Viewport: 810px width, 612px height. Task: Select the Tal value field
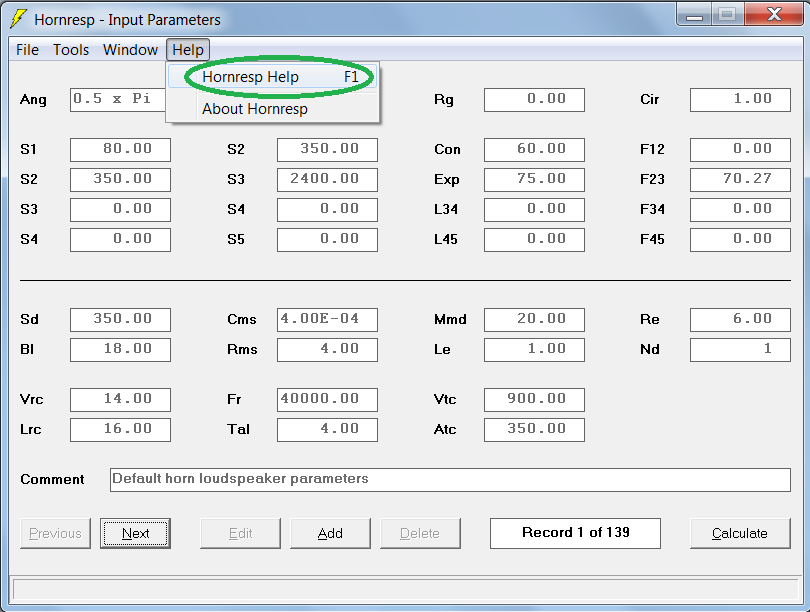(x=327, y=430)
